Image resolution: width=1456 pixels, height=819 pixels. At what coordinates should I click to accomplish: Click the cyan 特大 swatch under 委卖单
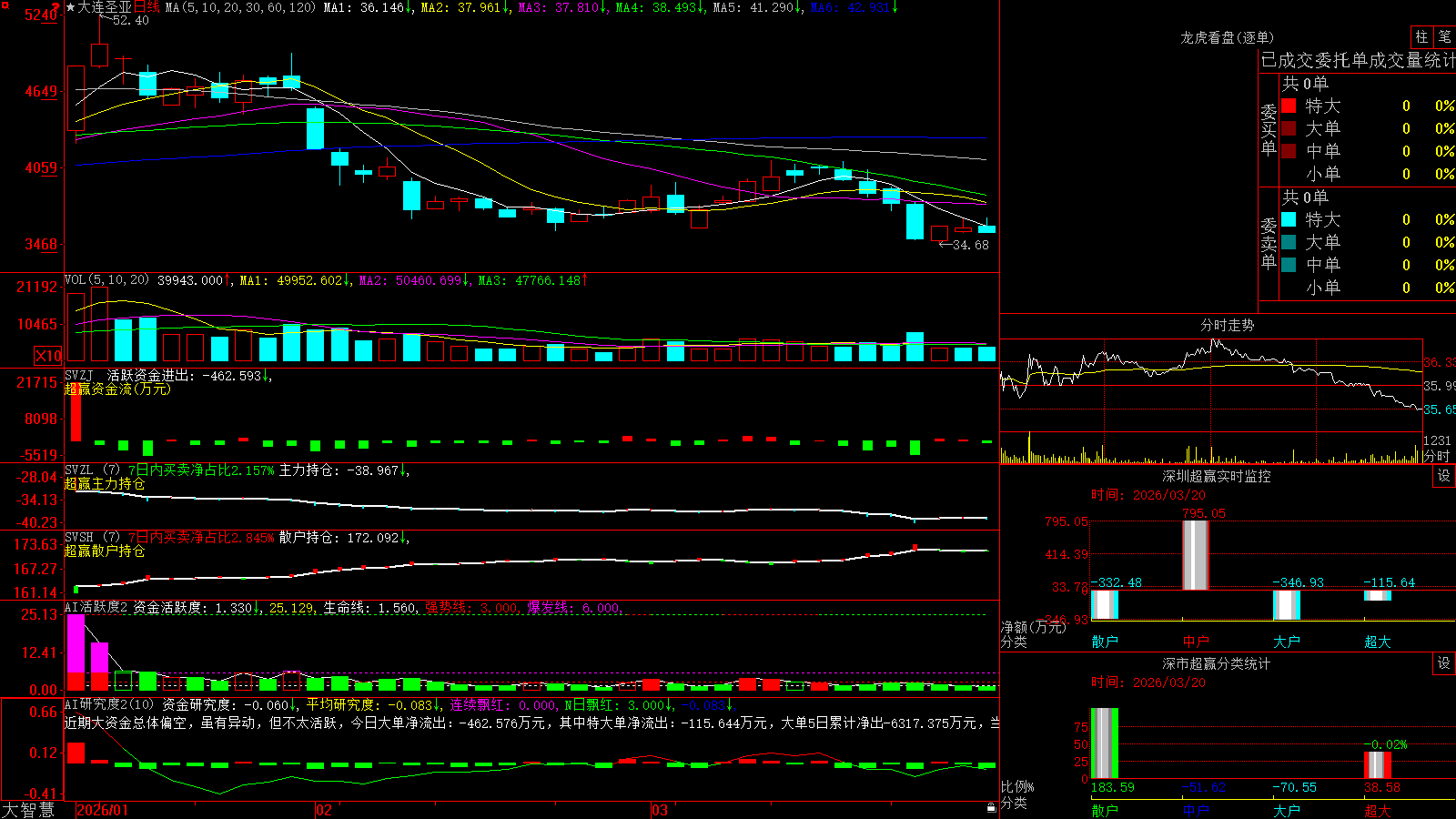click(1289, 219)
